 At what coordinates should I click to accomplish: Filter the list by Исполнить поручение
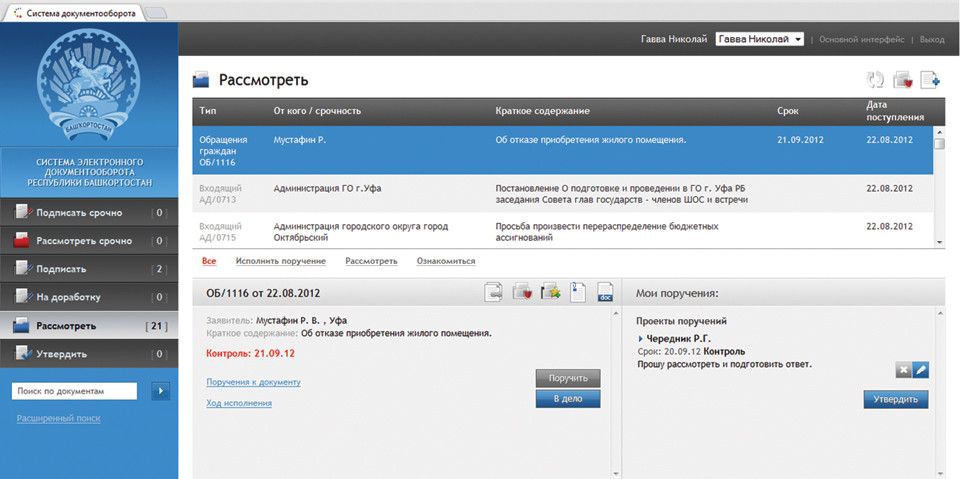point(280,261)
